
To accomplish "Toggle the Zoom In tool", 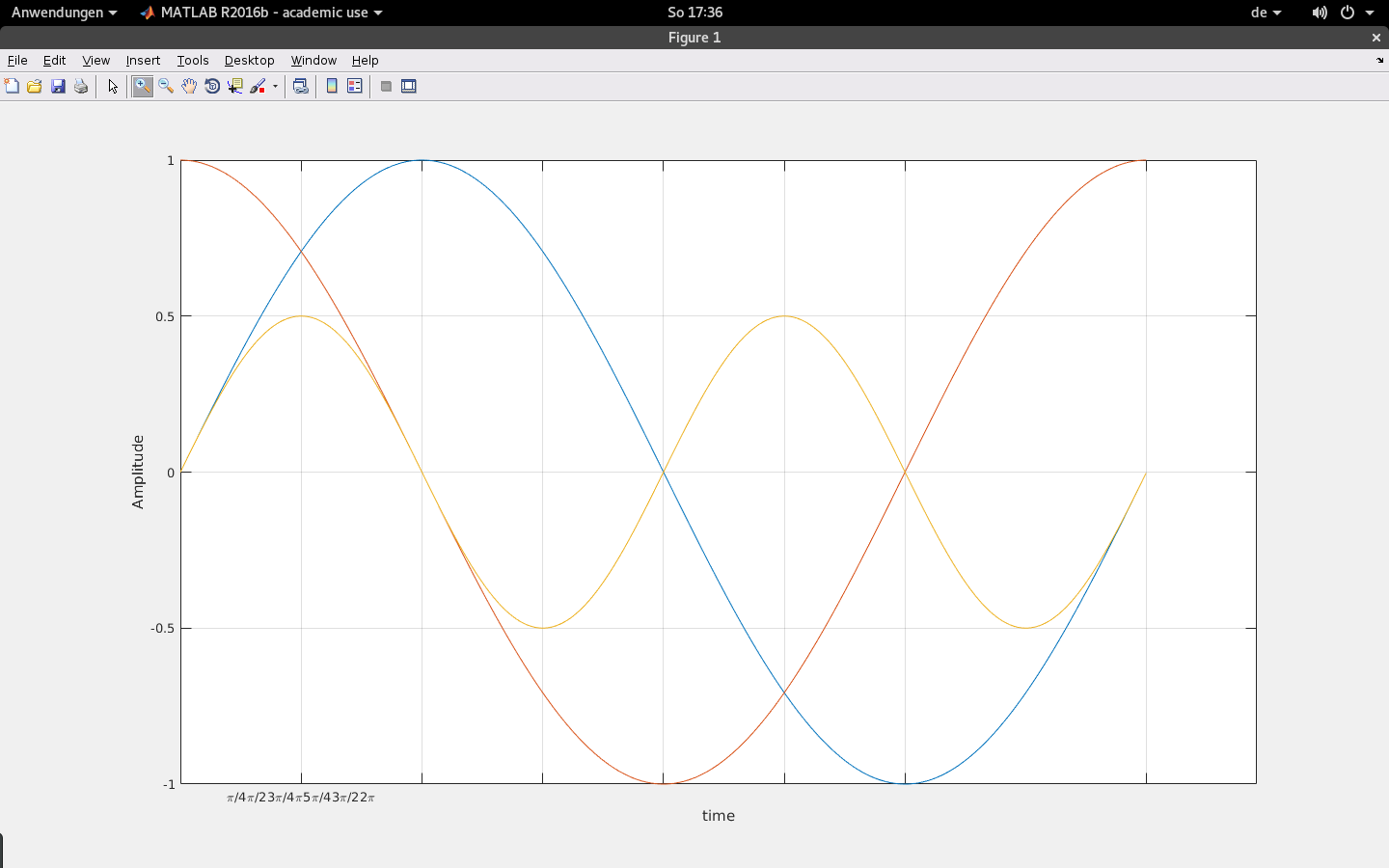I will (143, 86).
